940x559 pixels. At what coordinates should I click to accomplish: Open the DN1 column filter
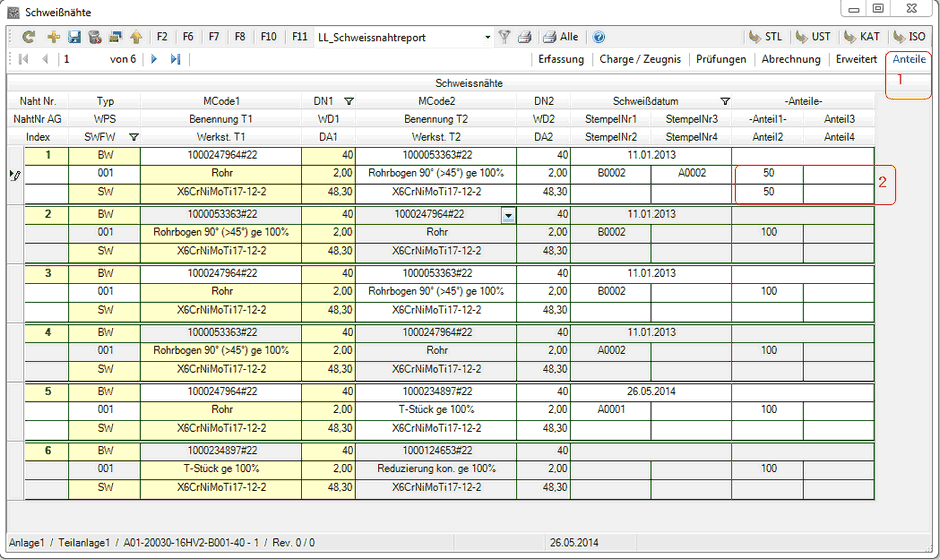tap(348, 101)
